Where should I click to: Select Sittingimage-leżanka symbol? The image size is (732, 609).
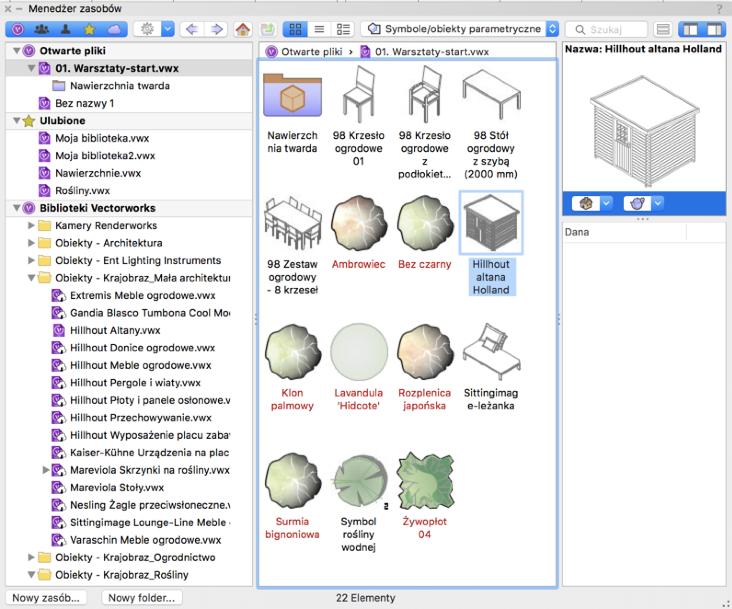(x=491, y=352)
